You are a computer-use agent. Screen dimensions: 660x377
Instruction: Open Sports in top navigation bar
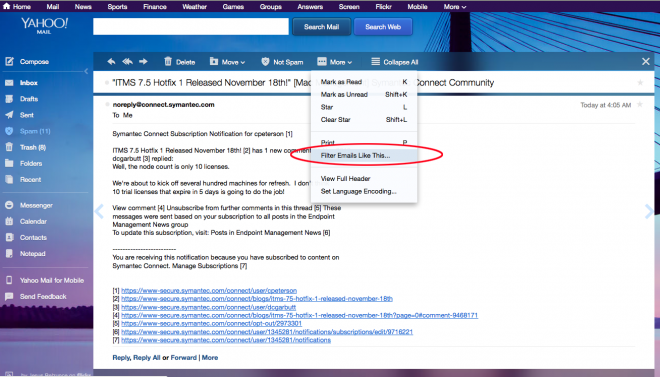point(117,7)
